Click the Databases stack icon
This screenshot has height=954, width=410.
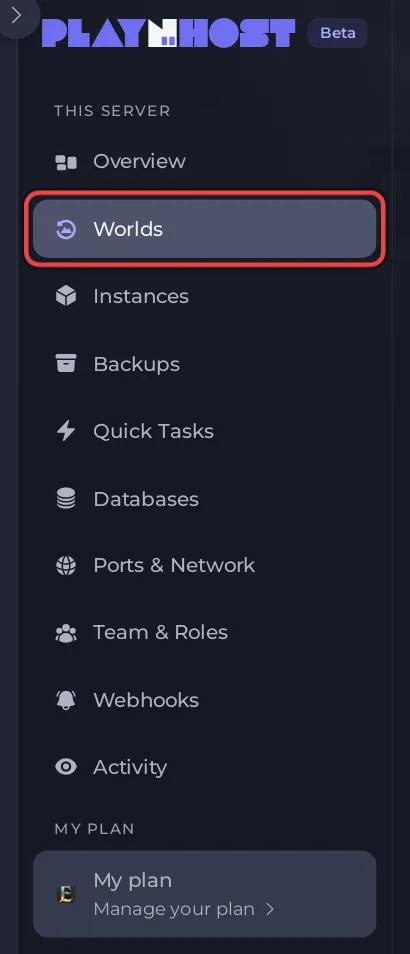click(x=66, y=498)
